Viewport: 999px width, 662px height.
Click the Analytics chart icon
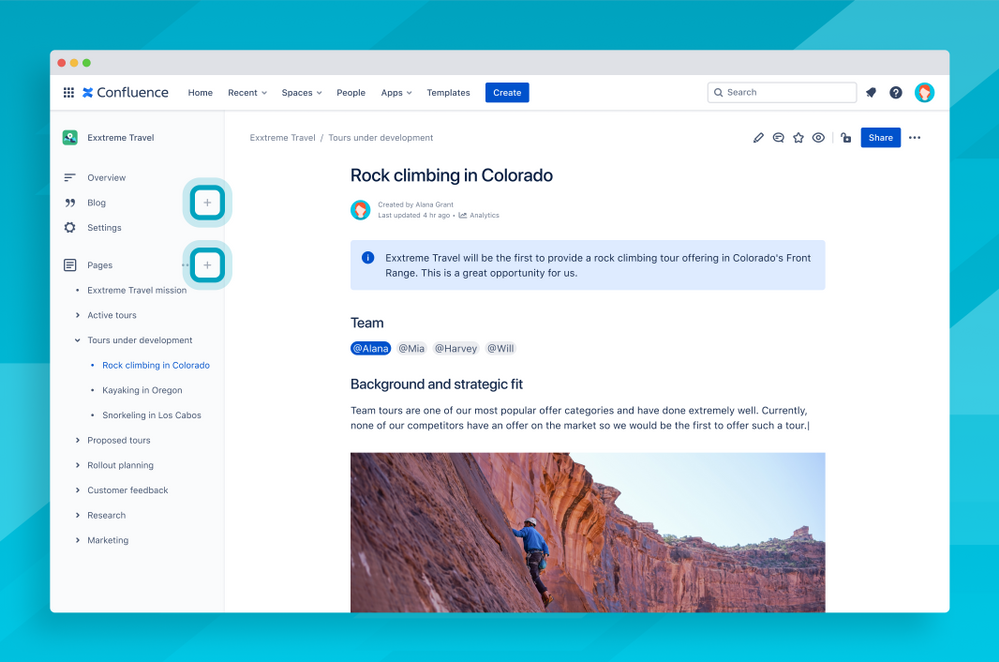tap(463, 215)
